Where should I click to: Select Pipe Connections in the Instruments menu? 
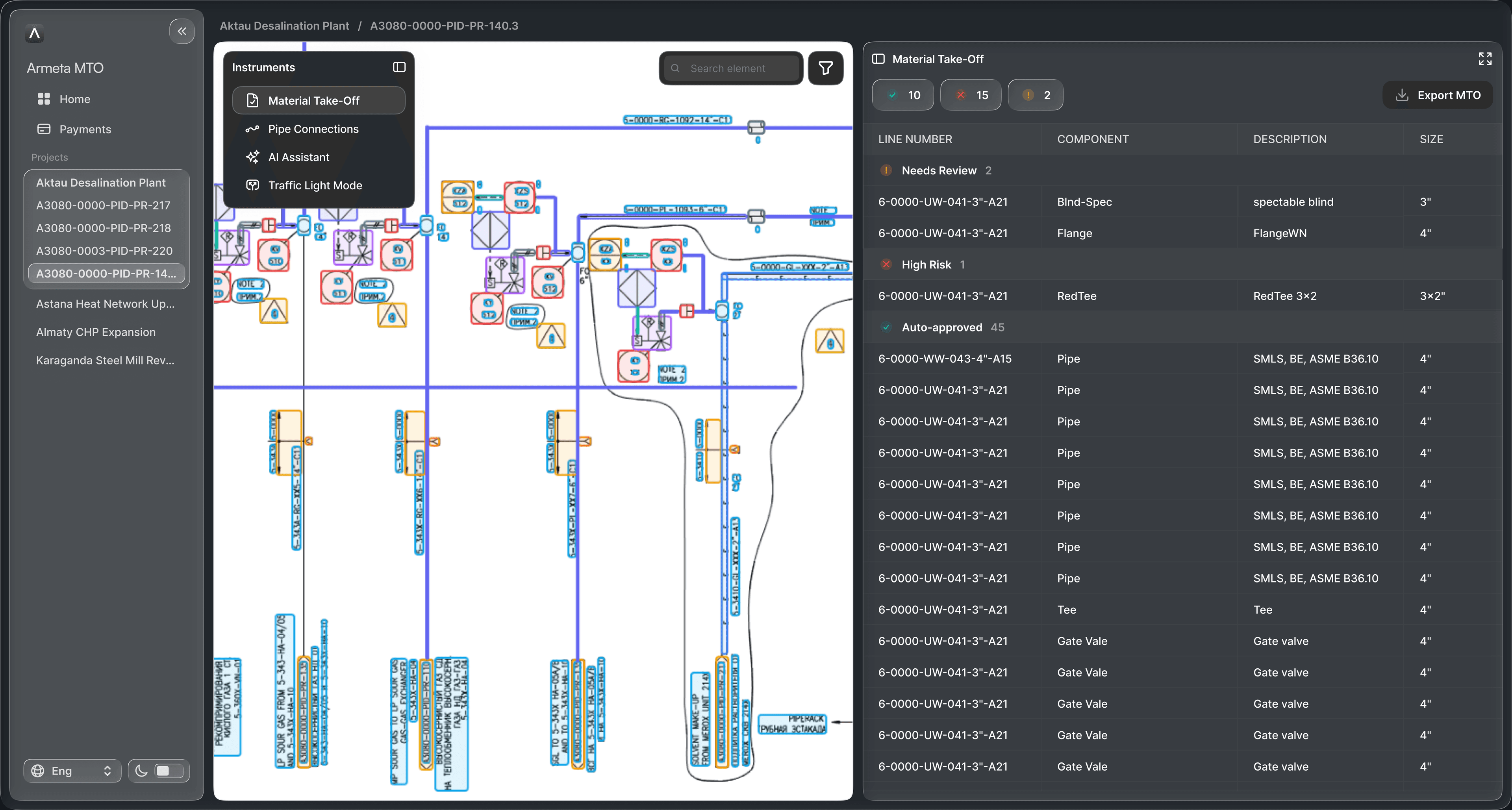coord(313,128)
